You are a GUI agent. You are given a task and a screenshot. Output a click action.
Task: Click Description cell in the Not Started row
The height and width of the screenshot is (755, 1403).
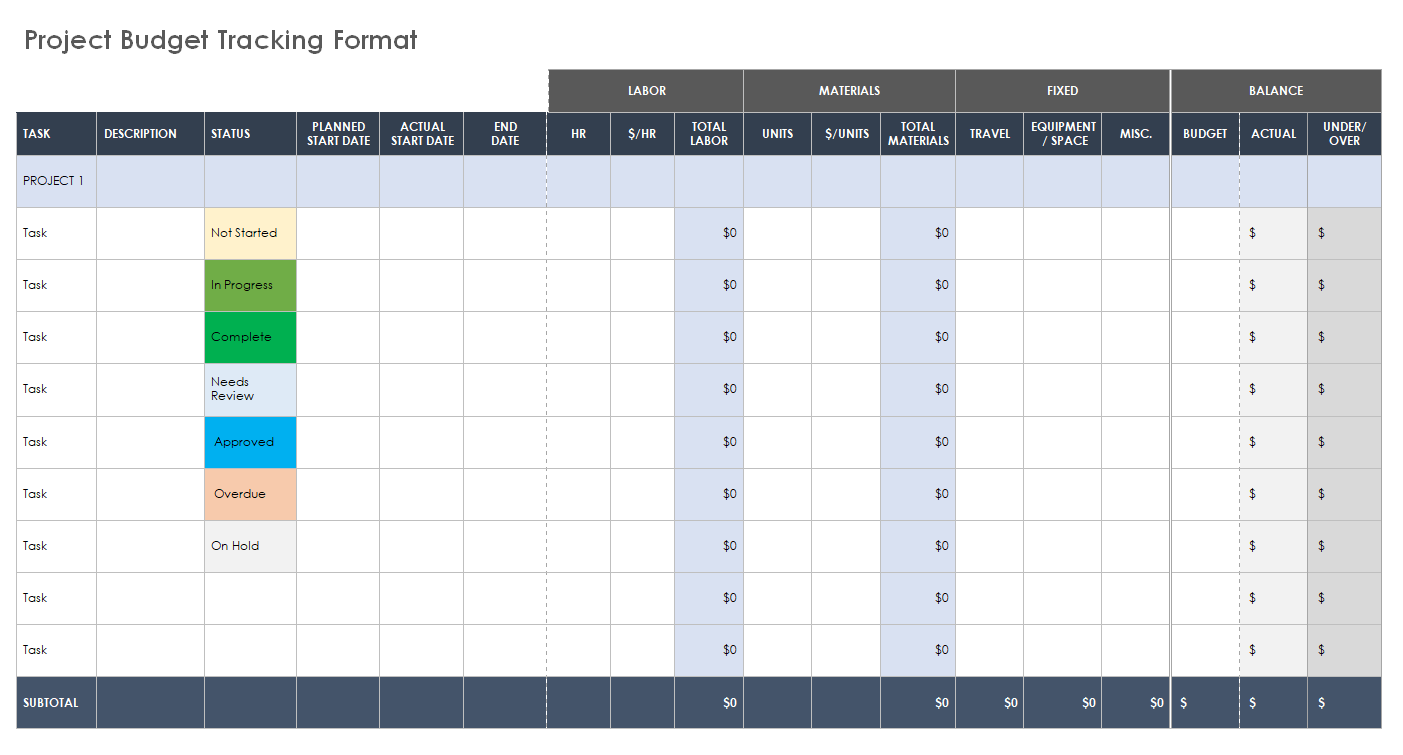(150, 233)
